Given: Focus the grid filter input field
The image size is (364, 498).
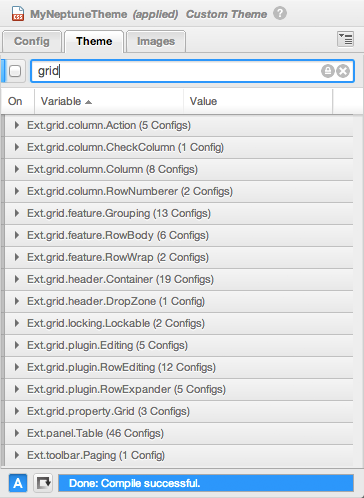Looking at the screenshot, I should (177, 71).
